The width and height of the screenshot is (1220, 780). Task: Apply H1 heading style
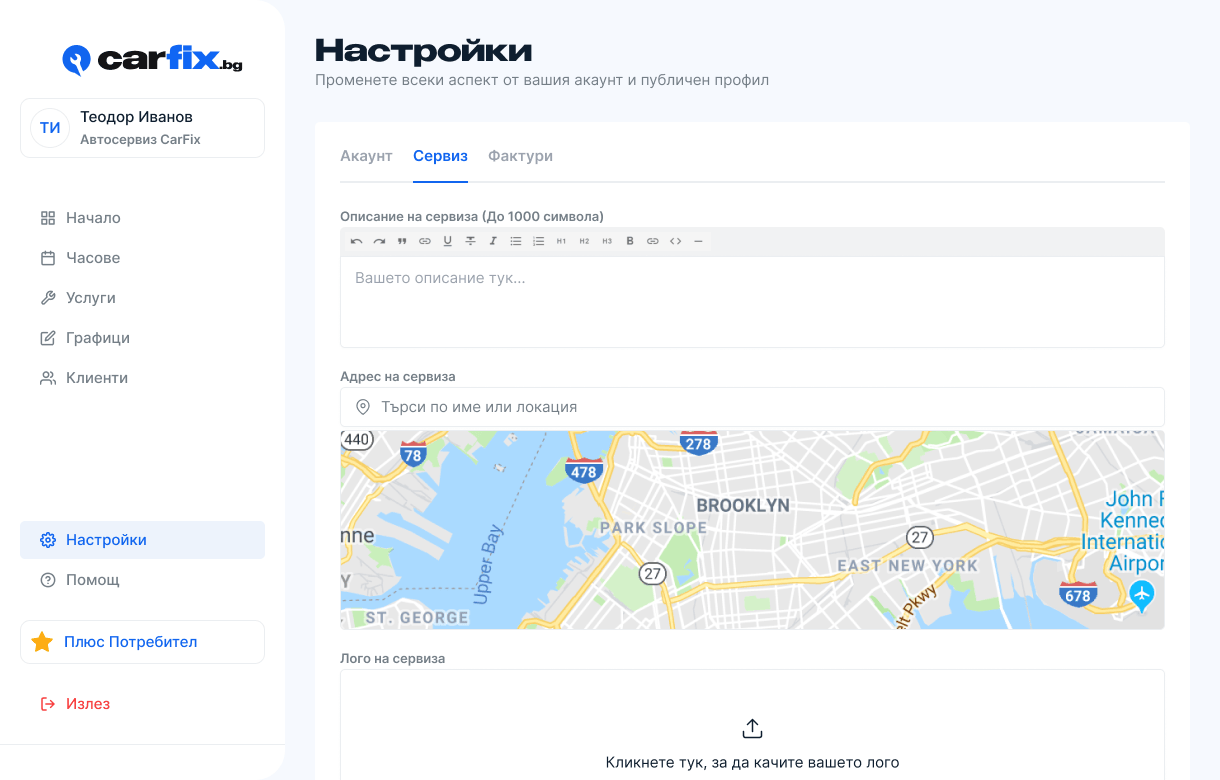pos(561,241)
